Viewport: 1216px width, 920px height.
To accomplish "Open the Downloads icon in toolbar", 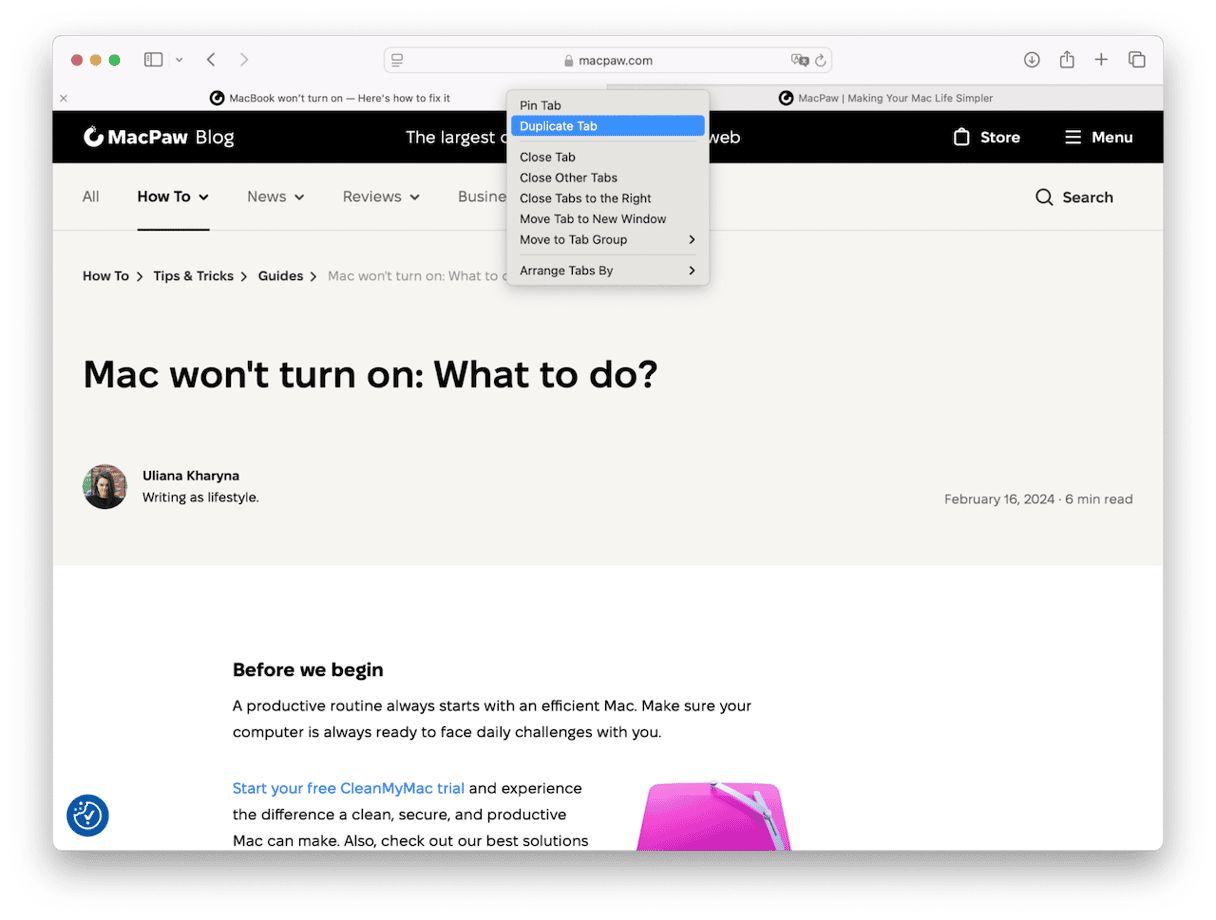I will [1032, 60].
